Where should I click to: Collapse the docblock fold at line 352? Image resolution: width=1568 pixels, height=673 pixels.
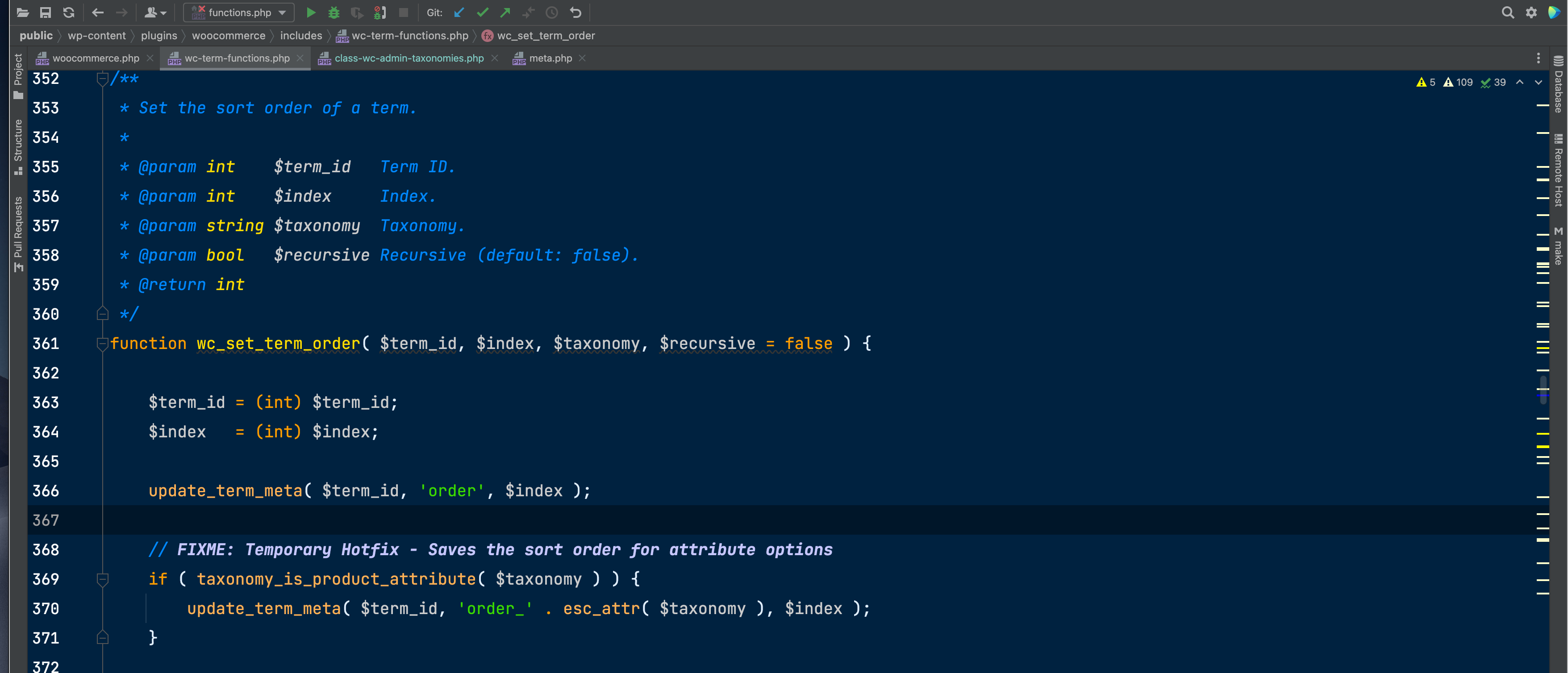tap(102, 79)
